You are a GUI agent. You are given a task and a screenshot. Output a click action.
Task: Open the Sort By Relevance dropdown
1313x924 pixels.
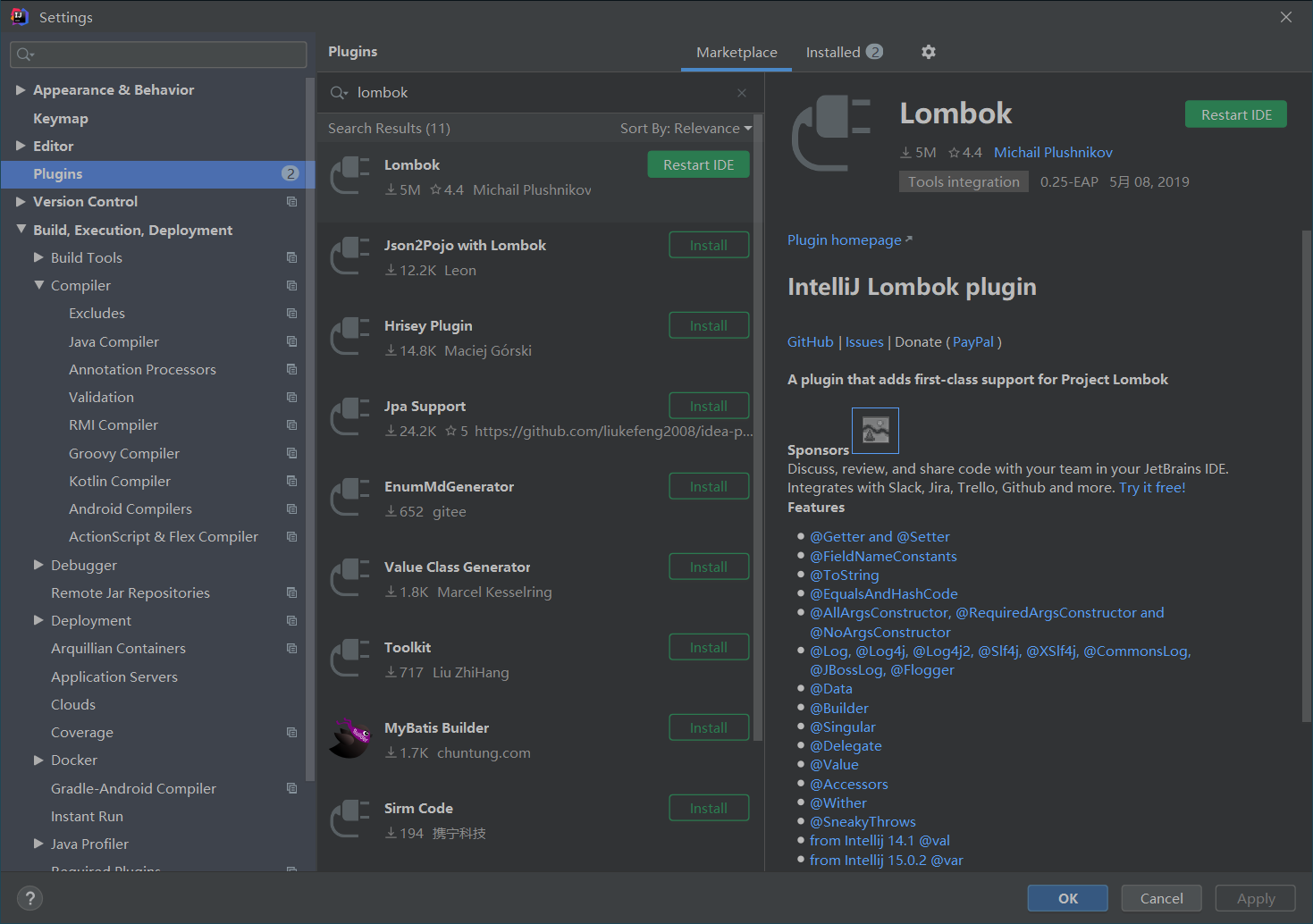pyautogui.click(x=686, y=128)
